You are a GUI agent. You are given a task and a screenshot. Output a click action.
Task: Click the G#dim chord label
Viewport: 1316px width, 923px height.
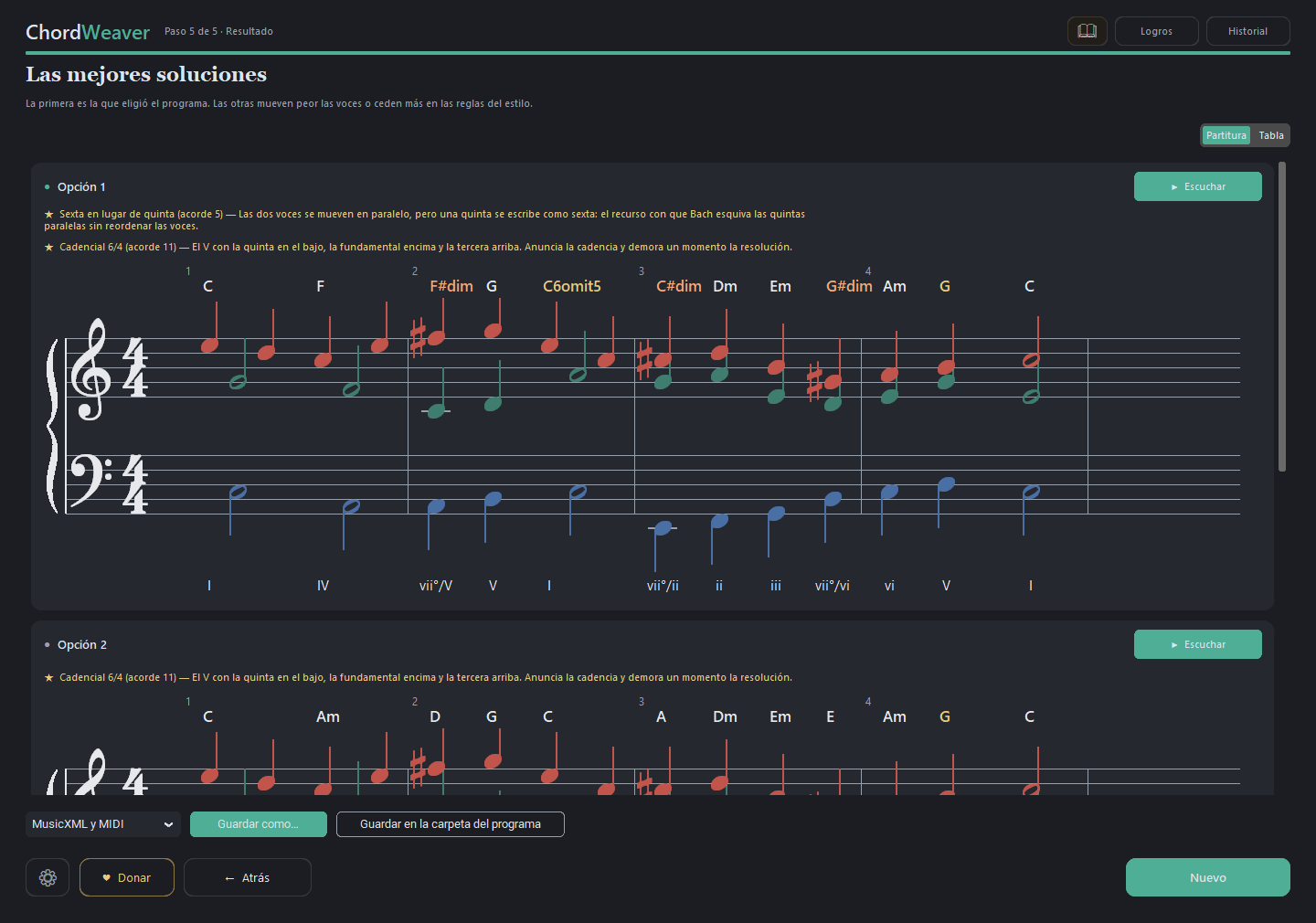click(849, 286)
